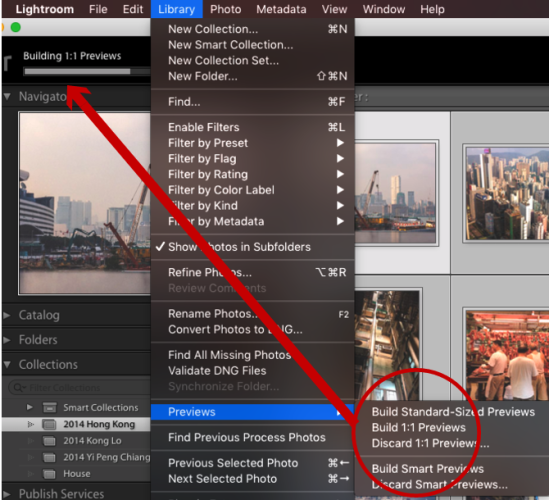This screenshot has width=549, height=500.
Task: Select the harbor crane skyline thumbnail
Action: click(x=395, y=193)
